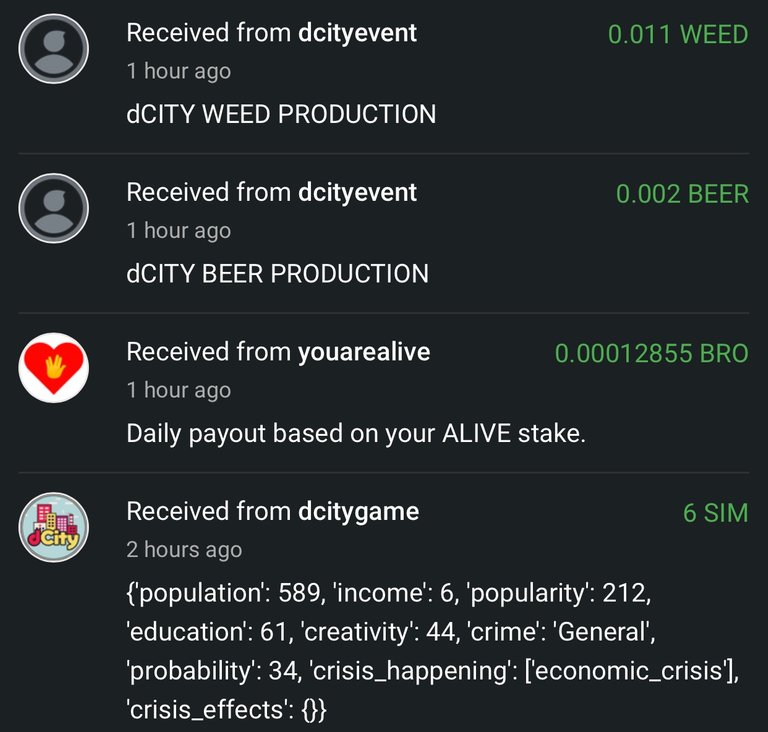Image resolution: width=768 pixels, height=732 pixels.
Task: Open the youarealive account link
Action: coord(364,352)
